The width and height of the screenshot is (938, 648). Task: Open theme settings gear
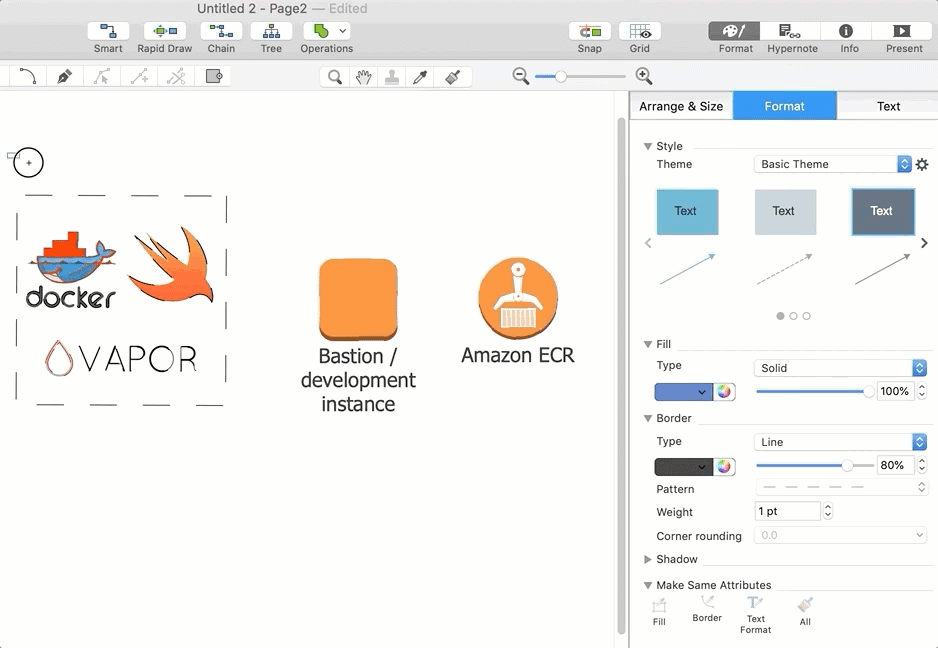922,164
